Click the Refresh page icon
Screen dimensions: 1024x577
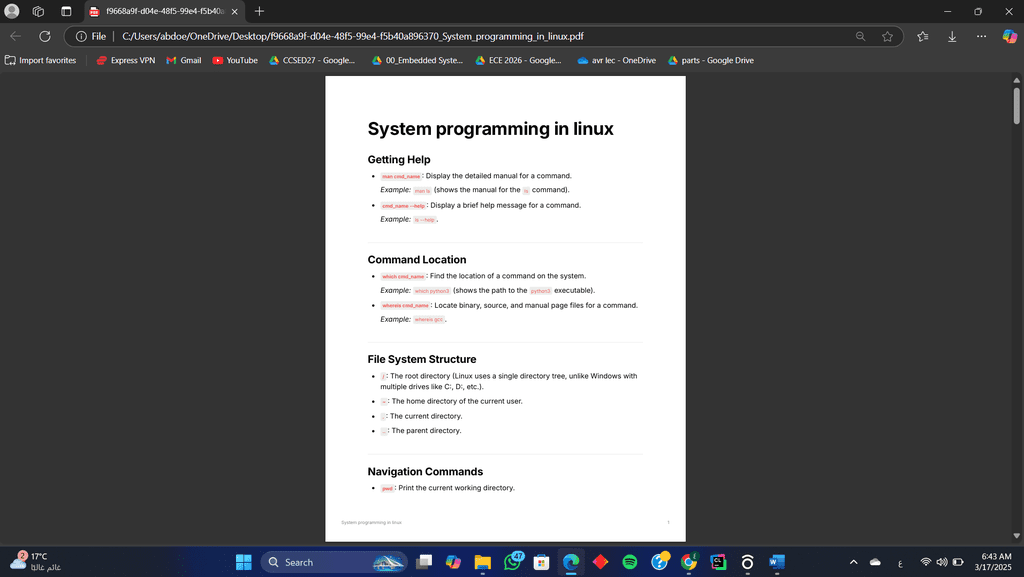44,37
